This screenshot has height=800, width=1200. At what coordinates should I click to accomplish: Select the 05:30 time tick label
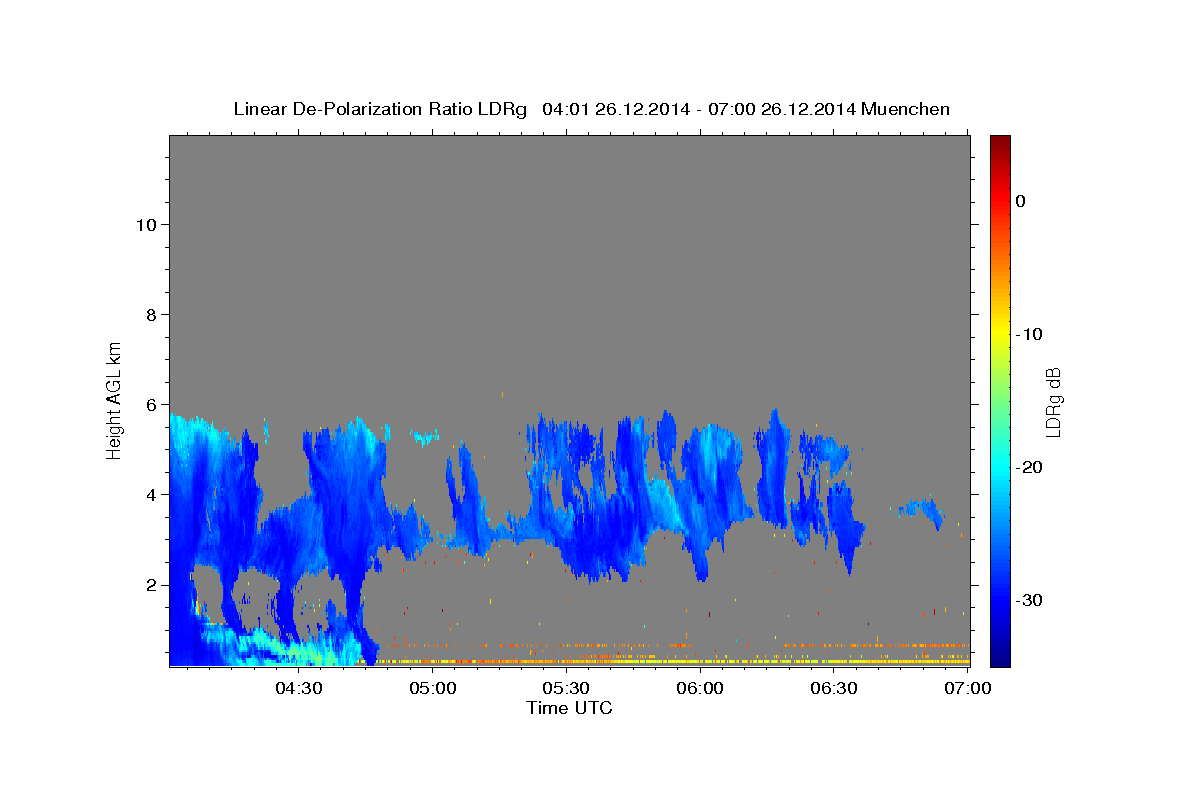566,689
